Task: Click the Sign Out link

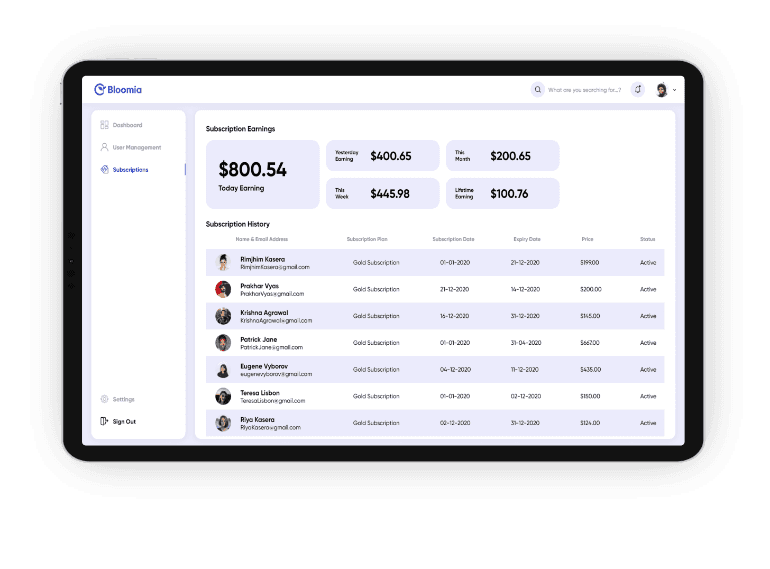Action: [x=124, y=422]
